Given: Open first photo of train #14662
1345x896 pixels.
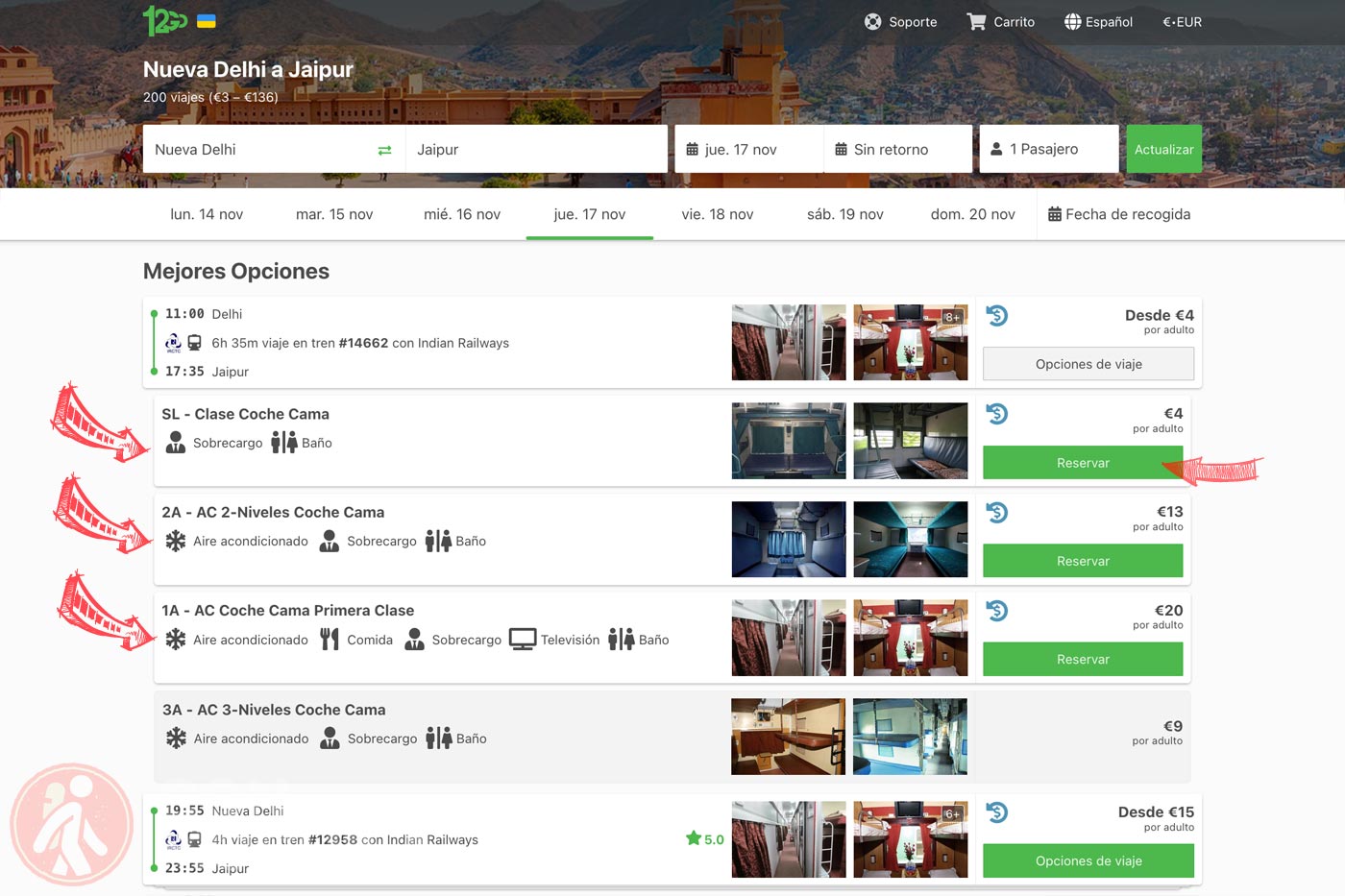Looking at the screenshot, I should pos(789,343).
